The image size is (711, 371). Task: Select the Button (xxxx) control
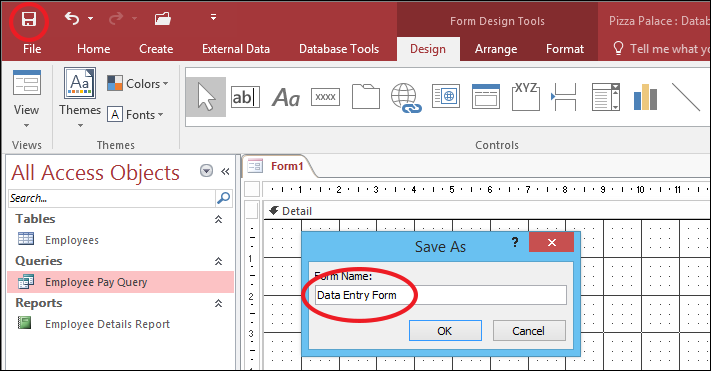[326, 97]
